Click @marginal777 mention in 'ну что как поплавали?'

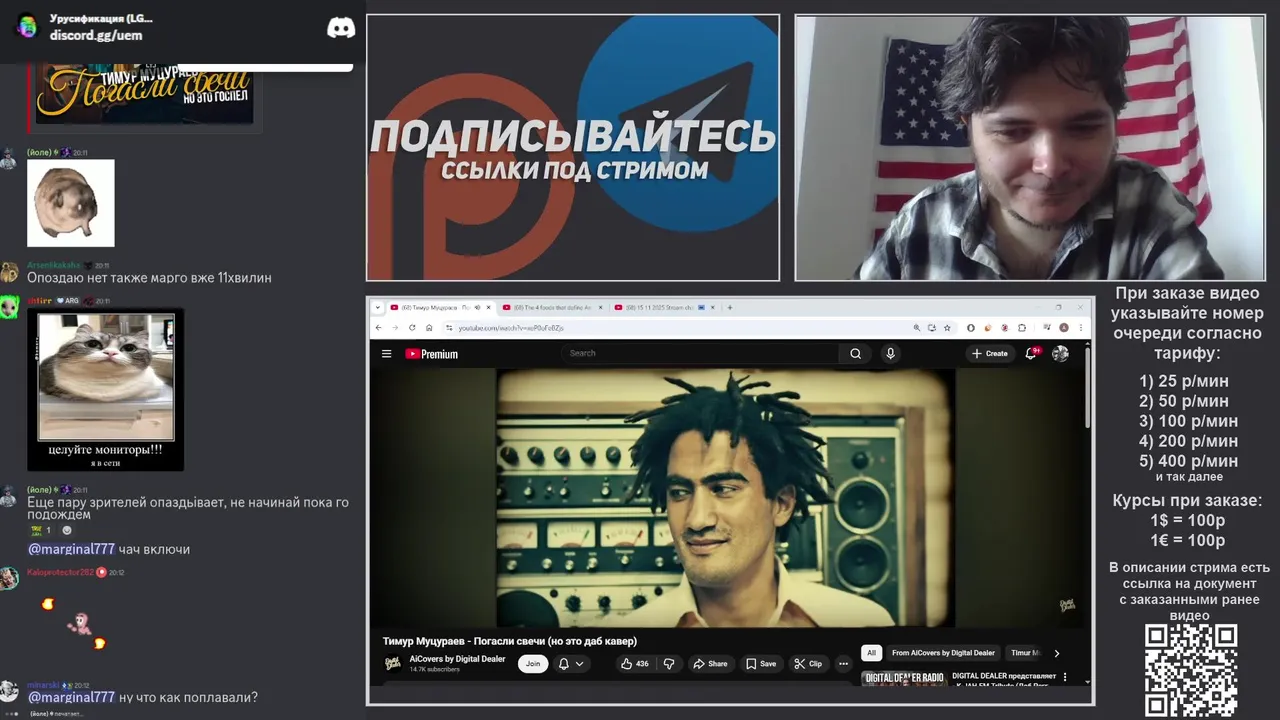(x=71, y=697)
